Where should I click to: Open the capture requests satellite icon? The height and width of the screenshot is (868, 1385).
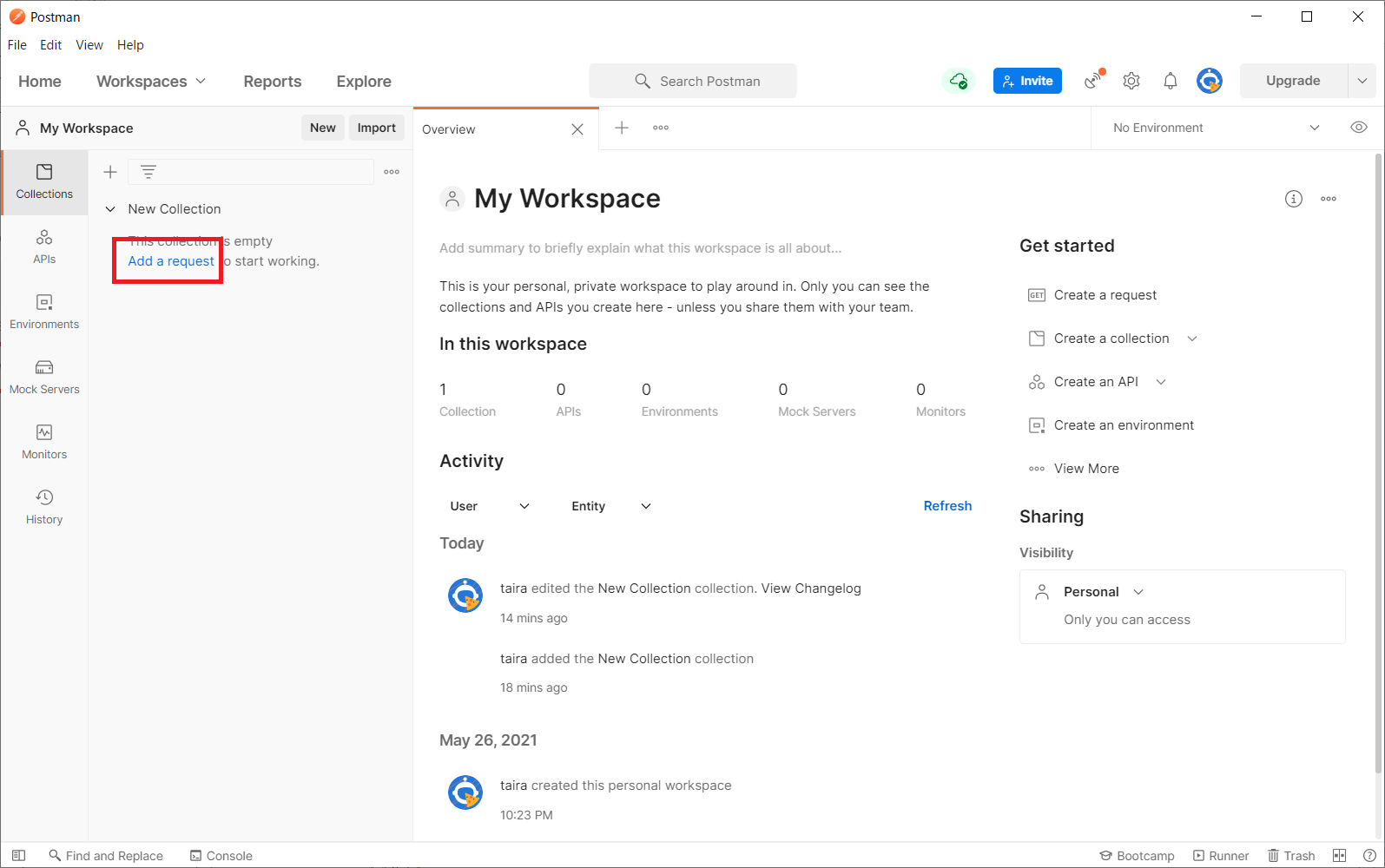pos(1093,81)
